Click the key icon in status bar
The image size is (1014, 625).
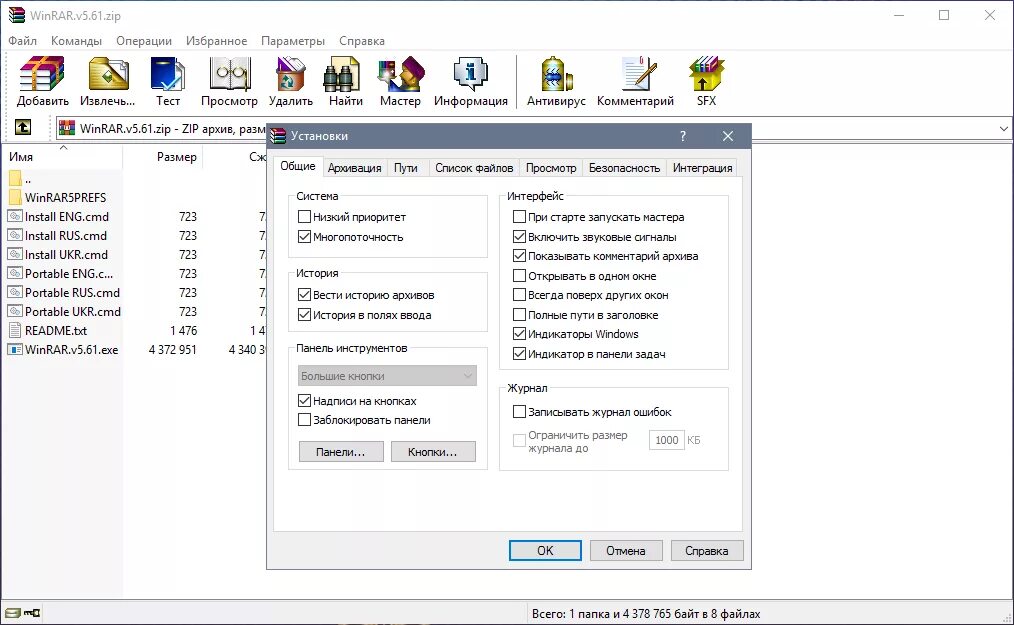(x=32, y=613)
